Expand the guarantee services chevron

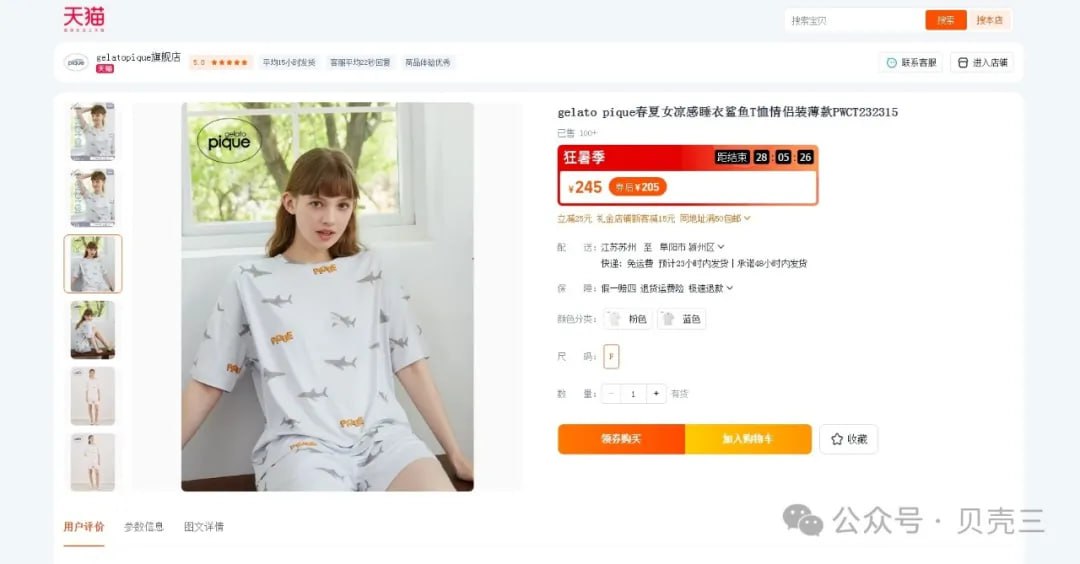(729, 288)
